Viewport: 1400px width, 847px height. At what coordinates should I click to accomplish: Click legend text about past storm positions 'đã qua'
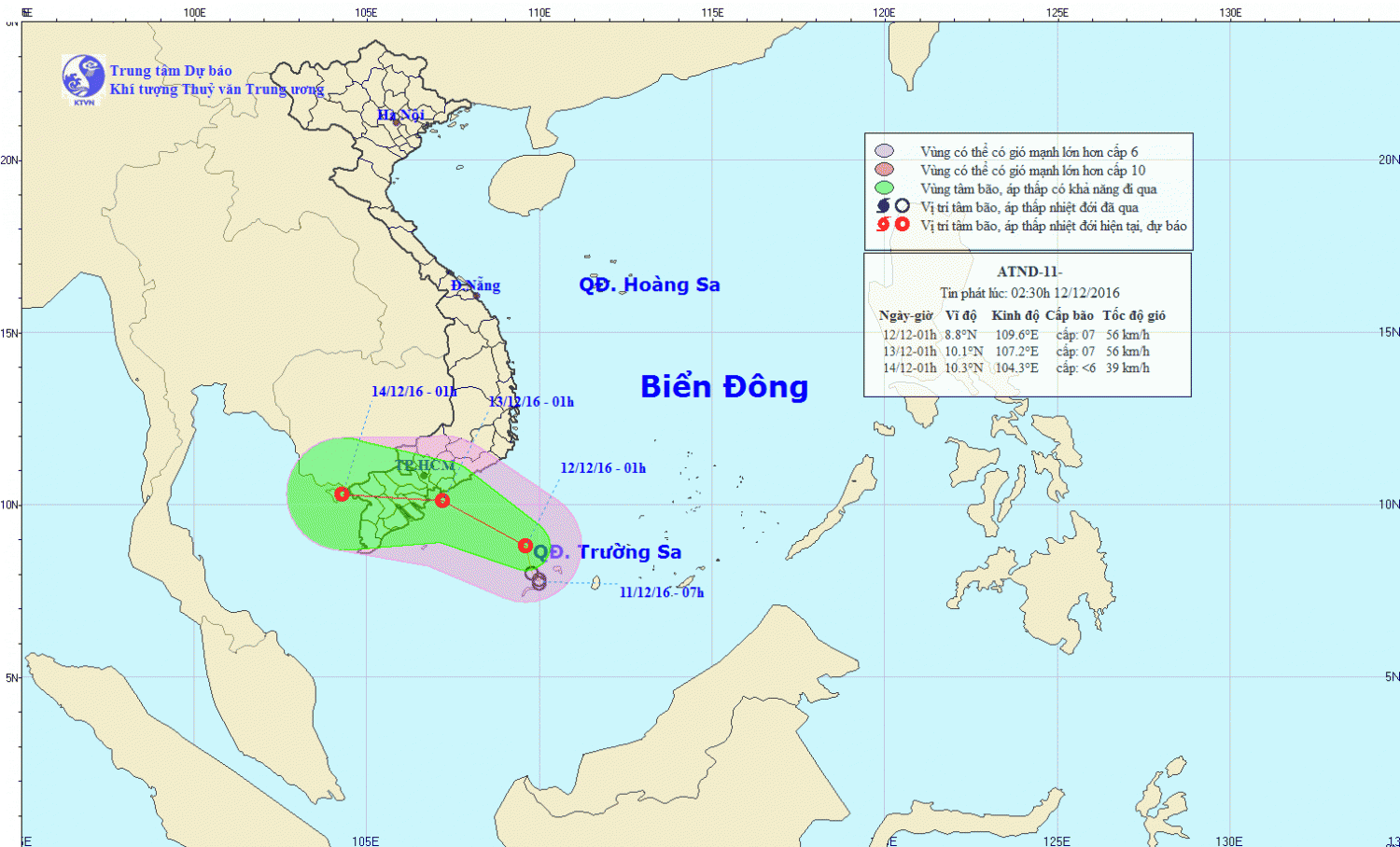(x=1029, y=208)
